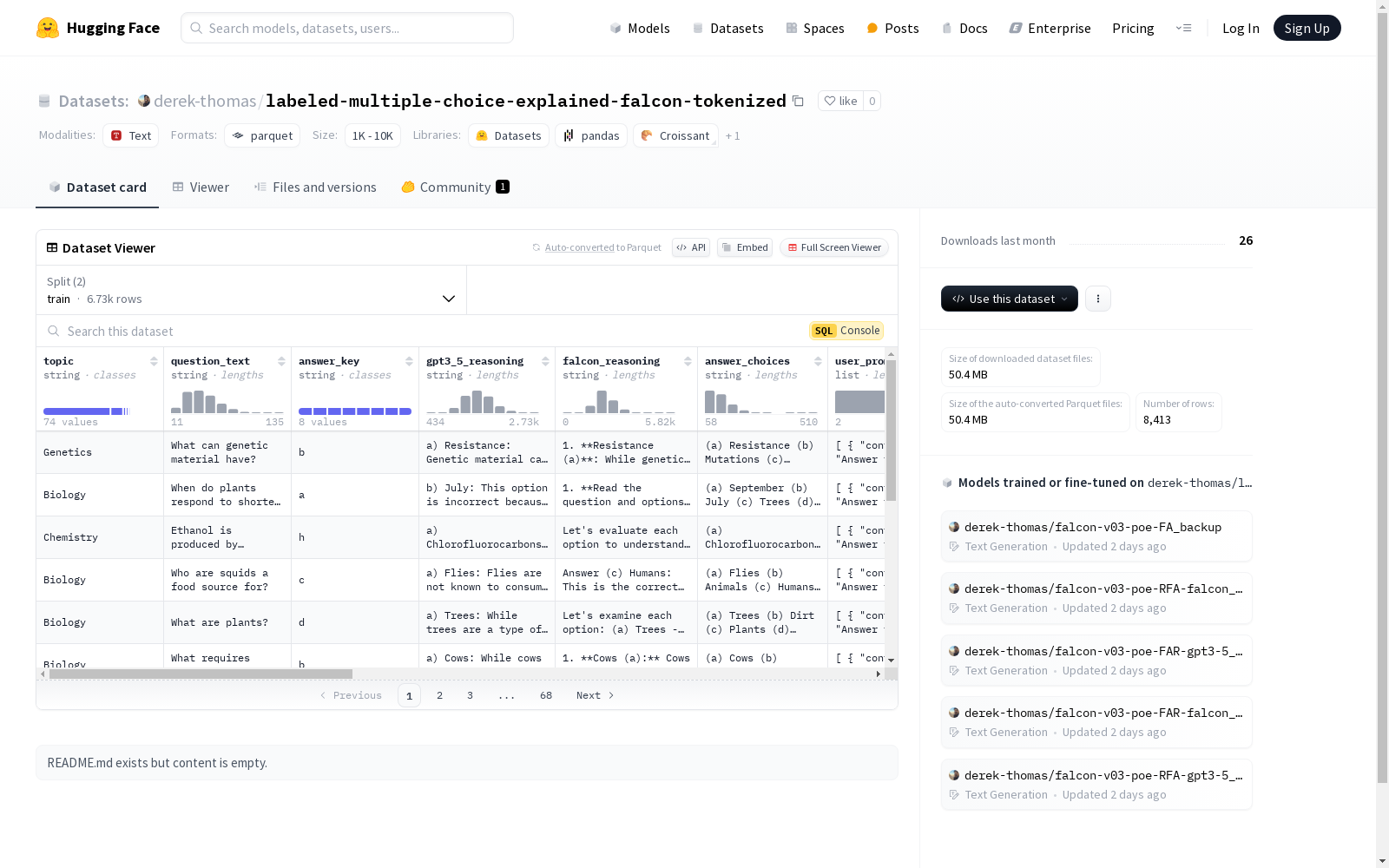Click the Log In link
1389x868 pixels.
[x=1241, y=28]
